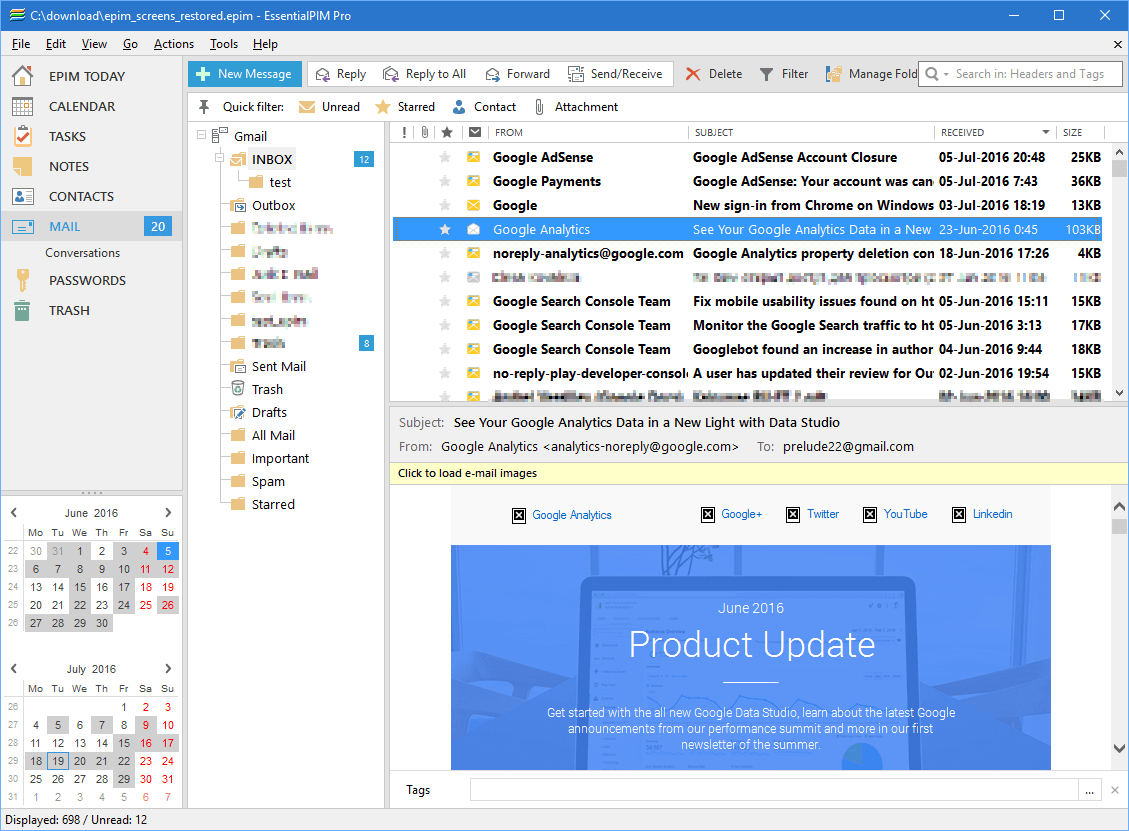Open the Tools menu
This screenshot has height=831, width=1129.
[224, 44]
